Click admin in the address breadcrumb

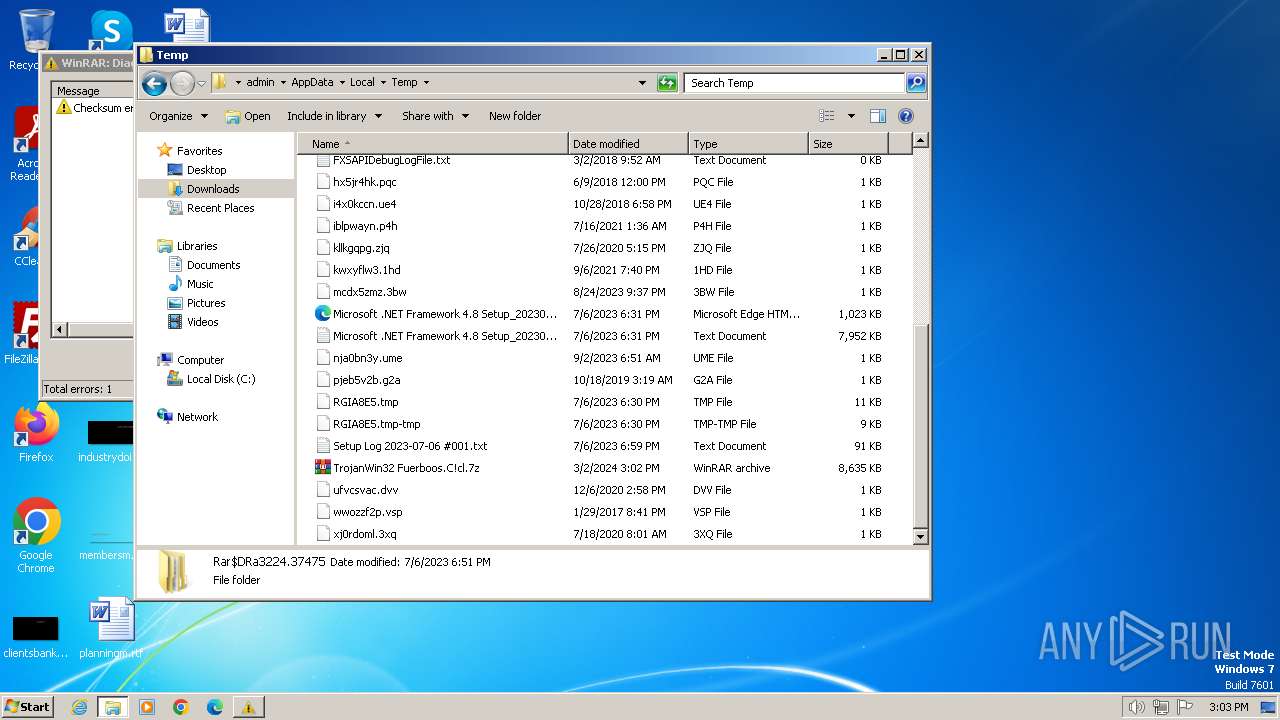(260, 83)
